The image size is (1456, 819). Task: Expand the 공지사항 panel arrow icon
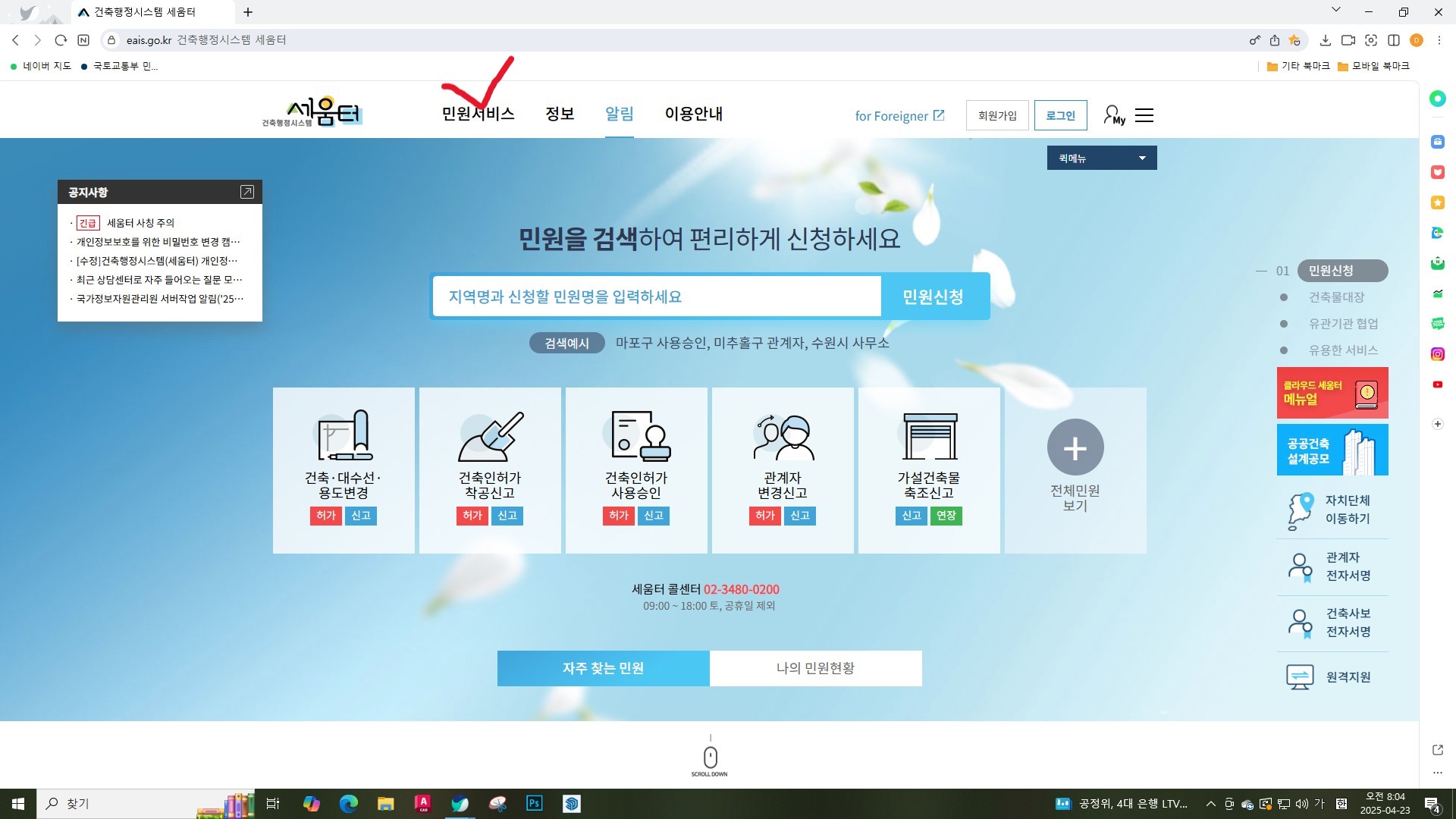pyautogui.click(x=246, y=192)
